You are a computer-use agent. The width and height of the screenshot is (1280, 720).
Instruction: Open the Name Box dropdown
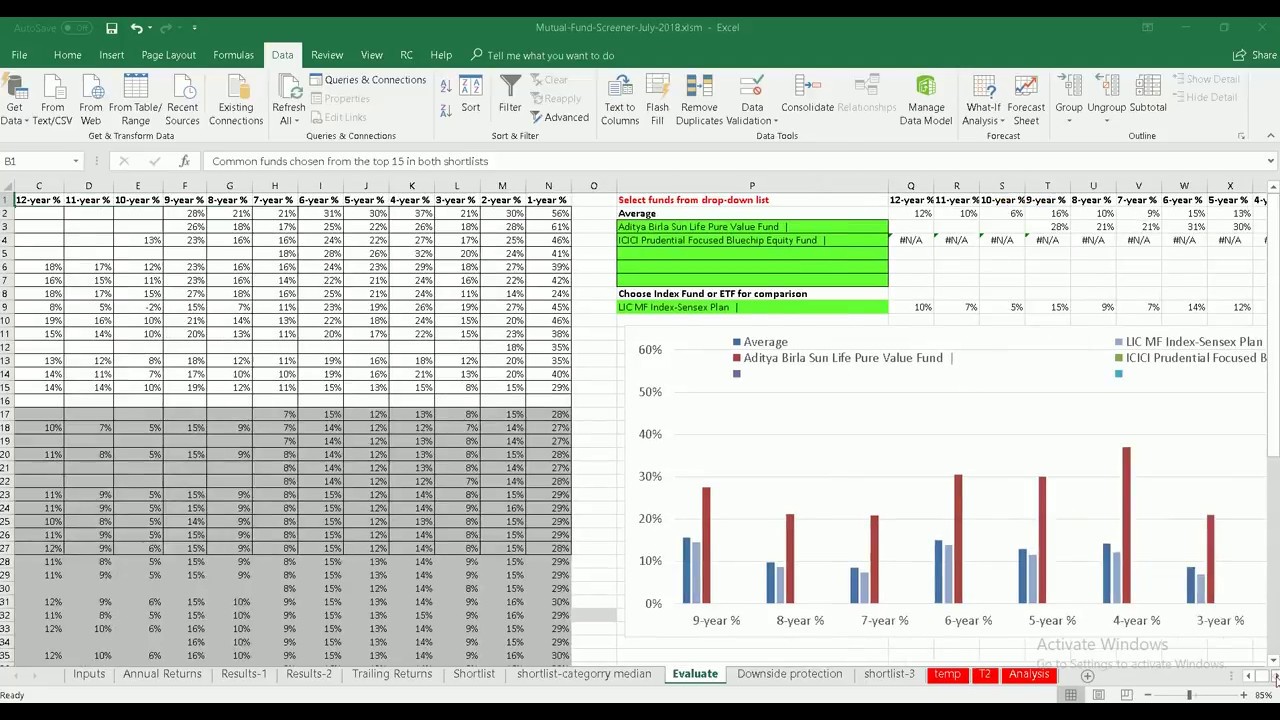point(75,161)
